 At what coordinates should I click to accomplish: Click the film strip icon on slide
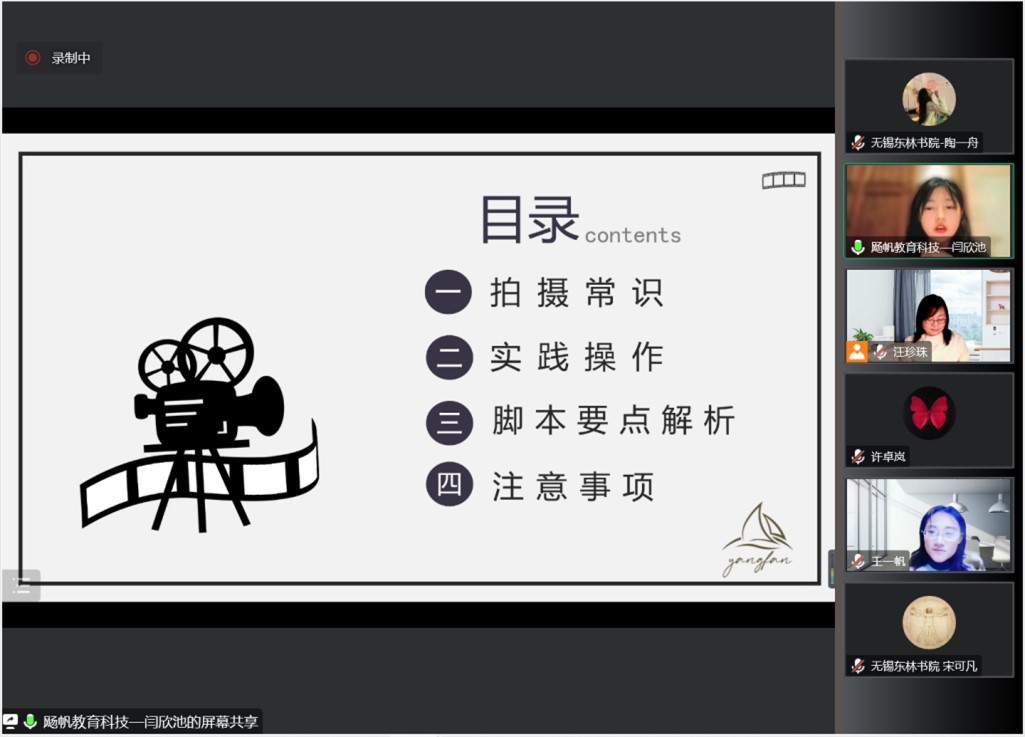(x=783, y=180)
